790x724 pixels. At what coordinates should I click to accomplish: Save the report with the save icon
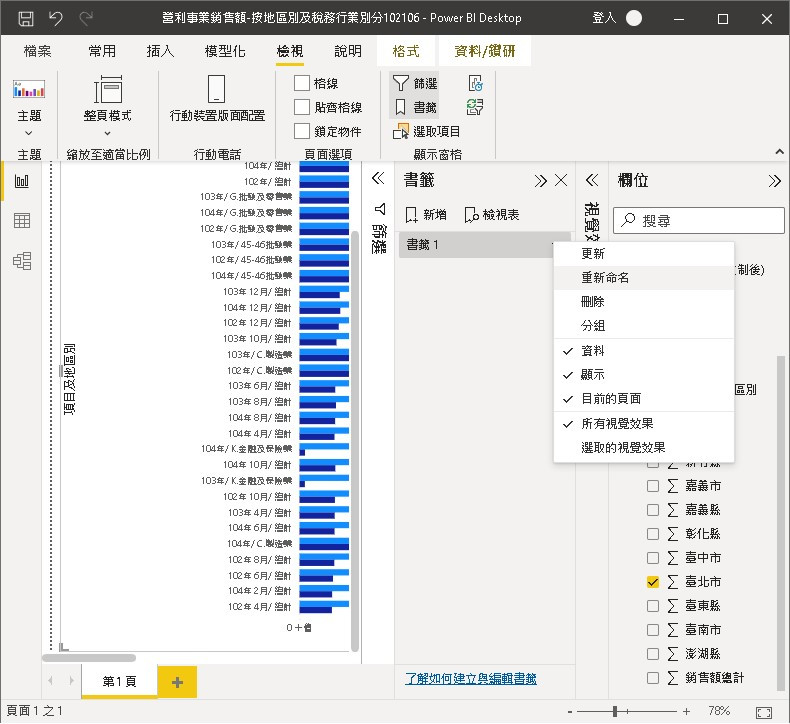click(x=26, y=19)
